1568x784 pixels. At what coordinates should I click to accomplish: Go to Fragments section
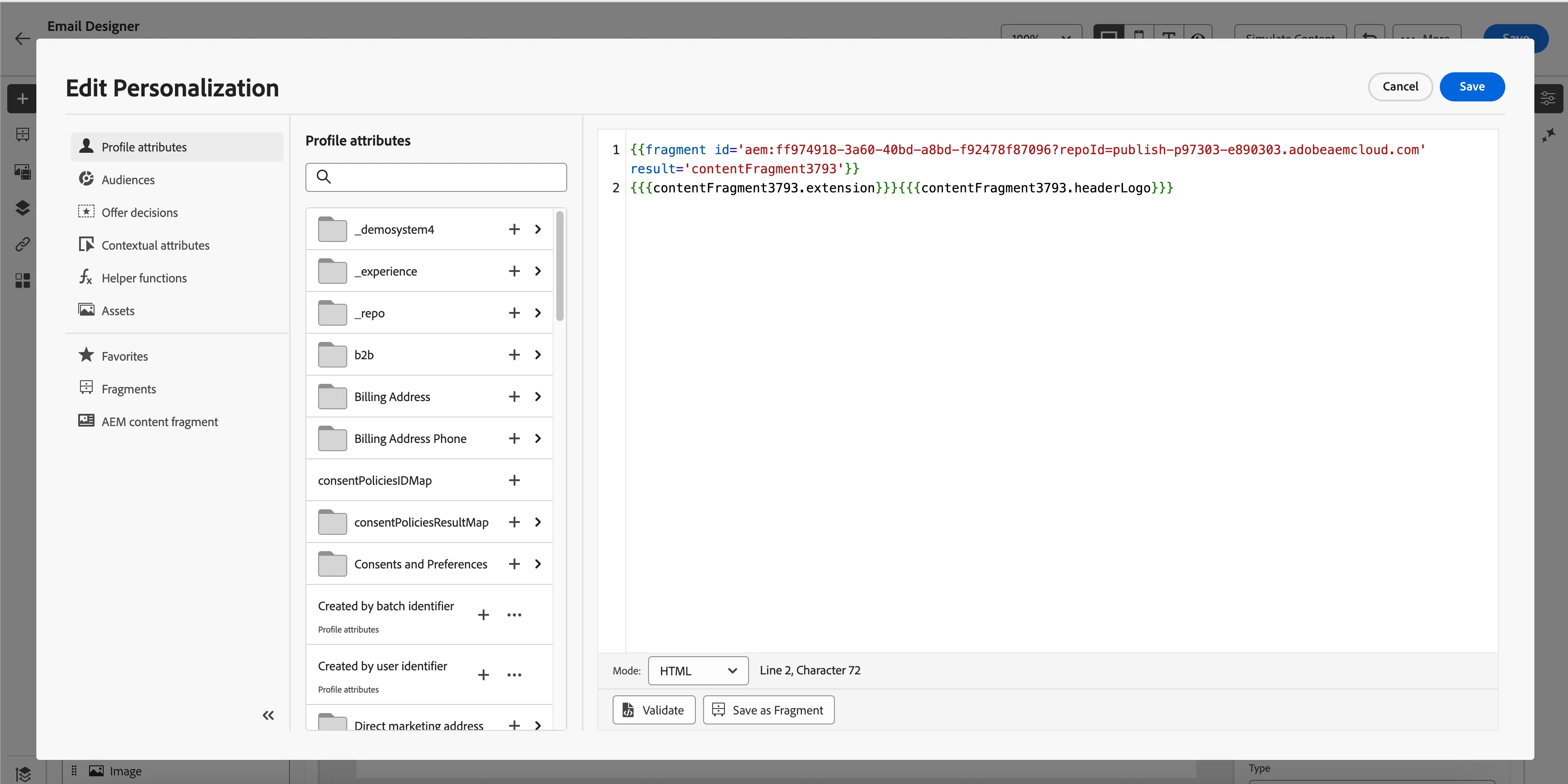[177, 389]
